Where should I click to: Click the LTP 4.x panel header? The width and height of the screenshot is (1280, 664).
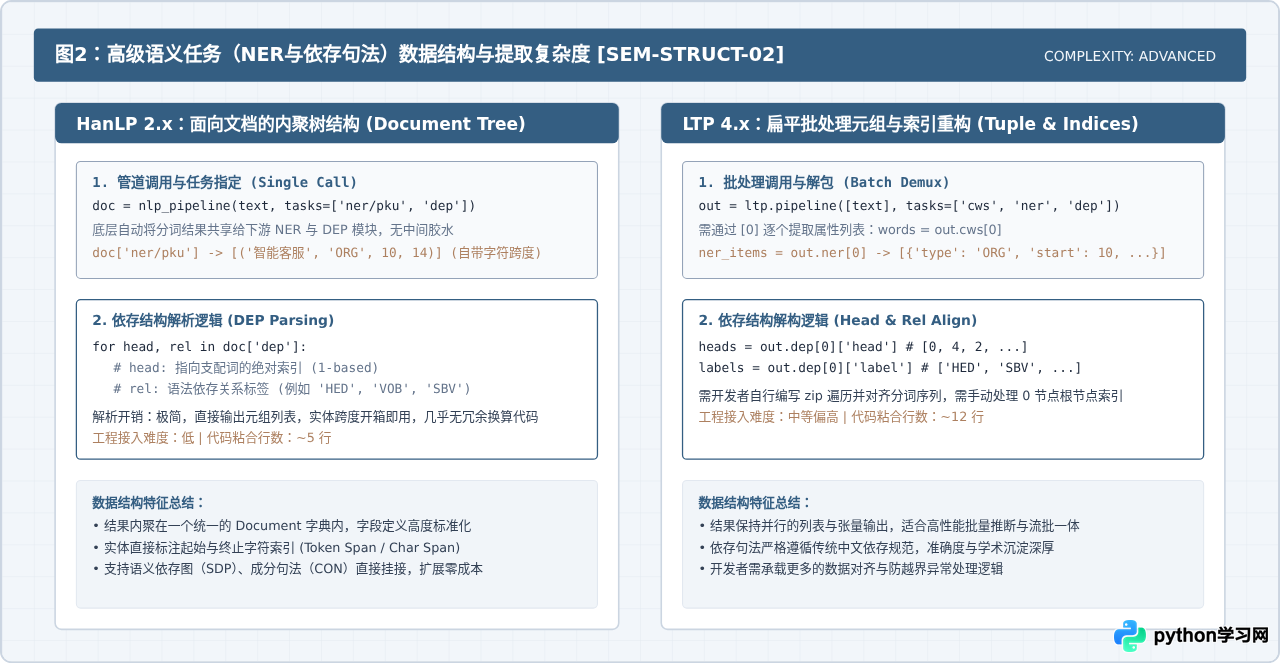click(943, 123)
